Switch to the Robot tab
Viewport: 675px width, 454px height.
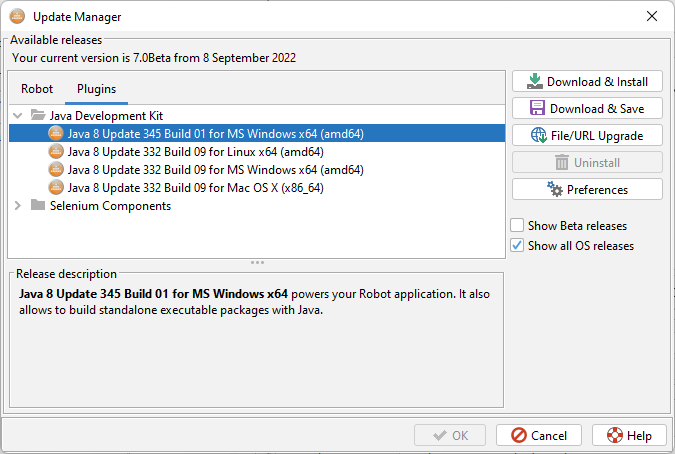[x=37, y=89]
